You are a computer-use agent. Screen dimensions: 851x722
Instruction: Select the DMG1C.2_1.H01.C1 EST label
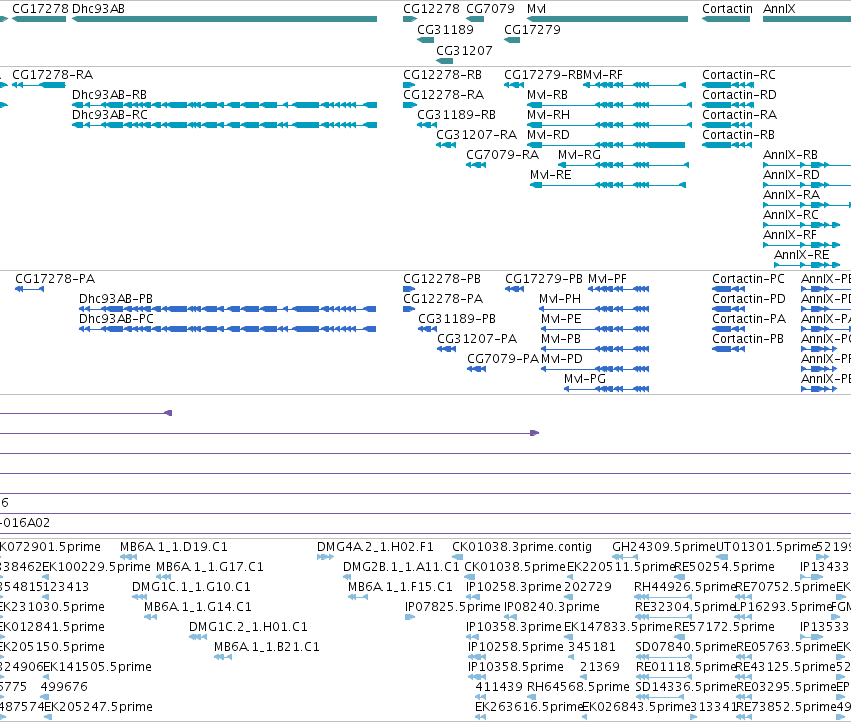pyautogui.click(x=248, y=626)
